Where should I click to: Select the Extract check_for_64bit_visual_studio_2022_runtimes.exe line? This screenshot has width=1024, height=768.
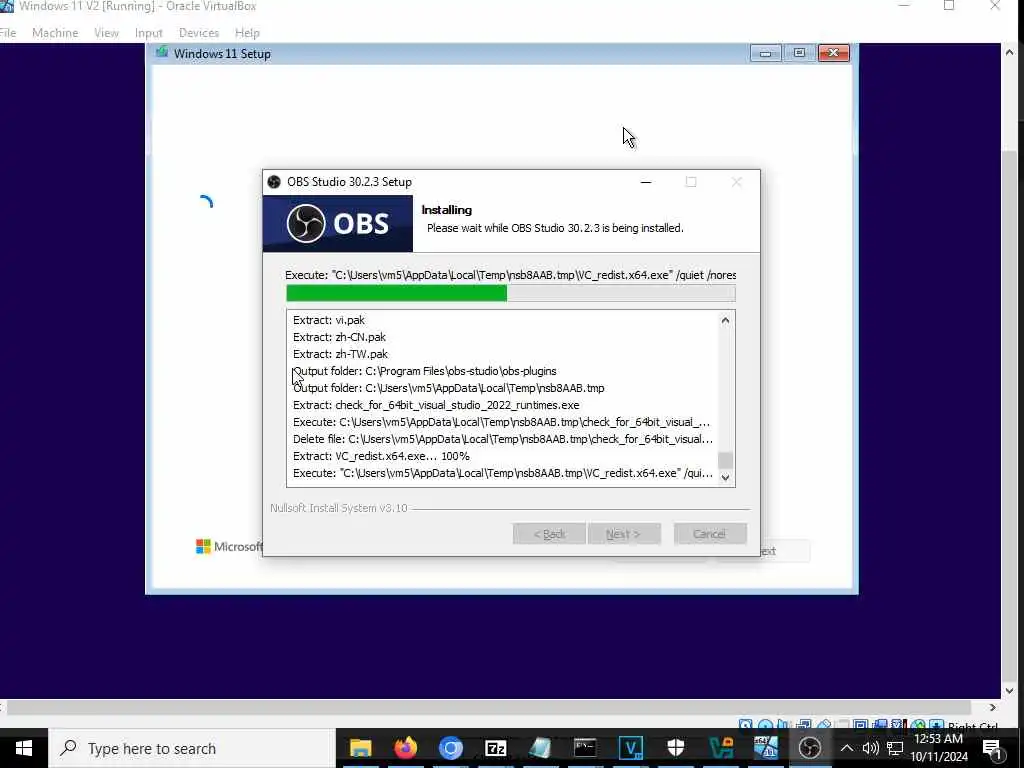(x=436, y=405)
